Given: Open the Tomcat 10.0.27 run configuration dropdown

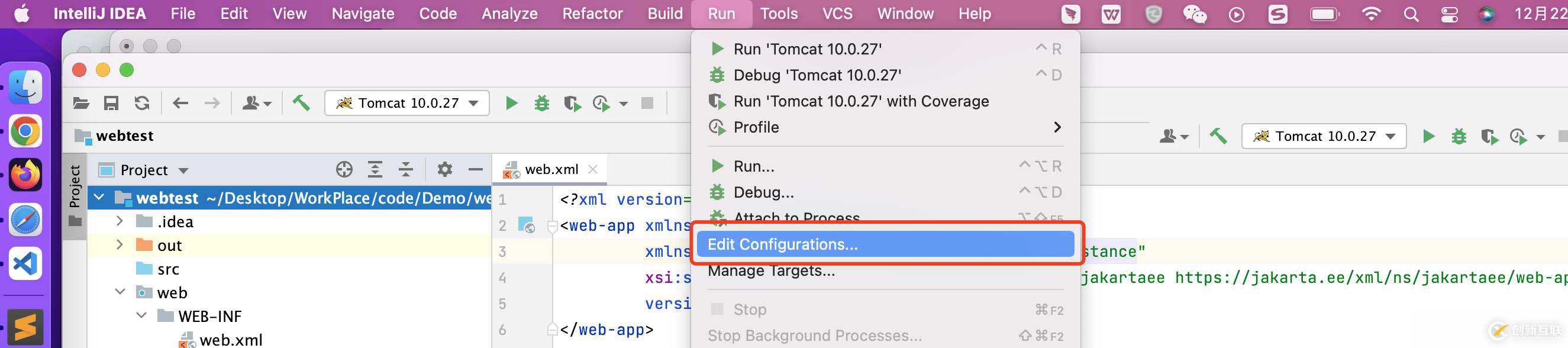Looking at the screenshot, I should point(406,103).
